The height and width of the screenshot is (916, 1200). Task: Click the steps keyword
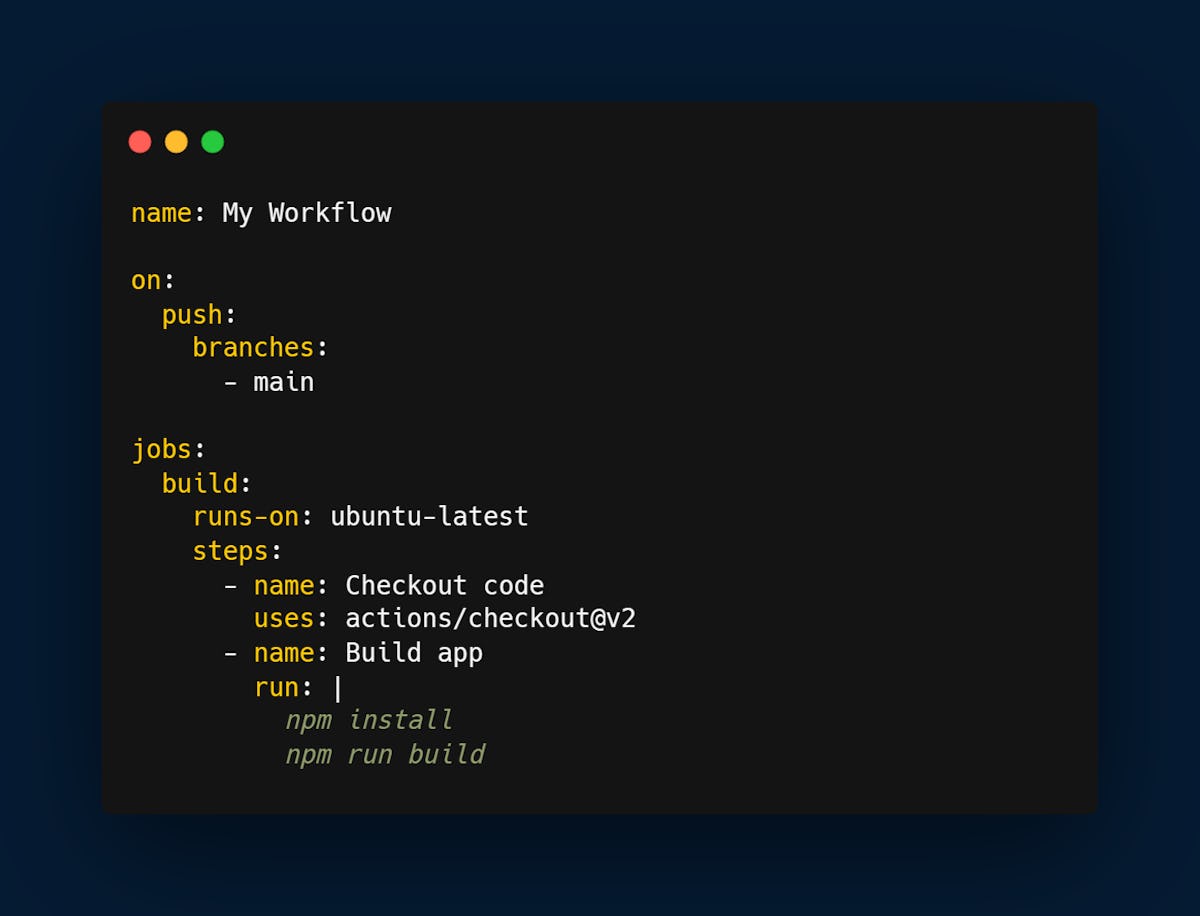pos(230,551)
